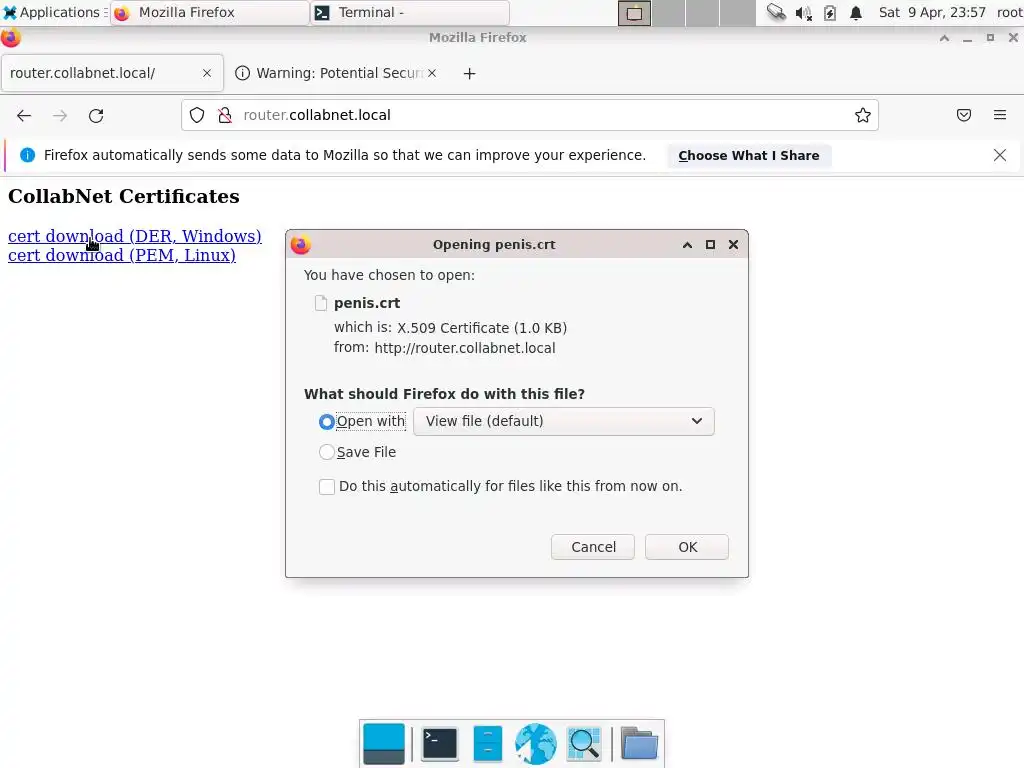
Task: Go back using the back arrow
Action: (24, 116)
